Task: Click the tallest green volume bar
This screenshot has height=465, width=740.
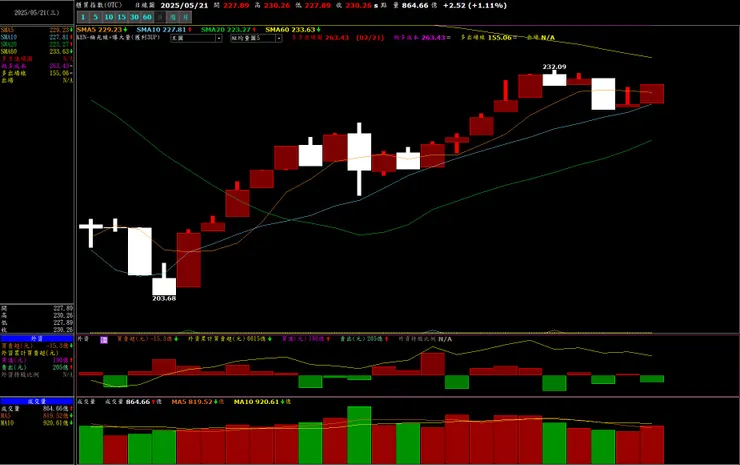Action: tap(359, 435)
